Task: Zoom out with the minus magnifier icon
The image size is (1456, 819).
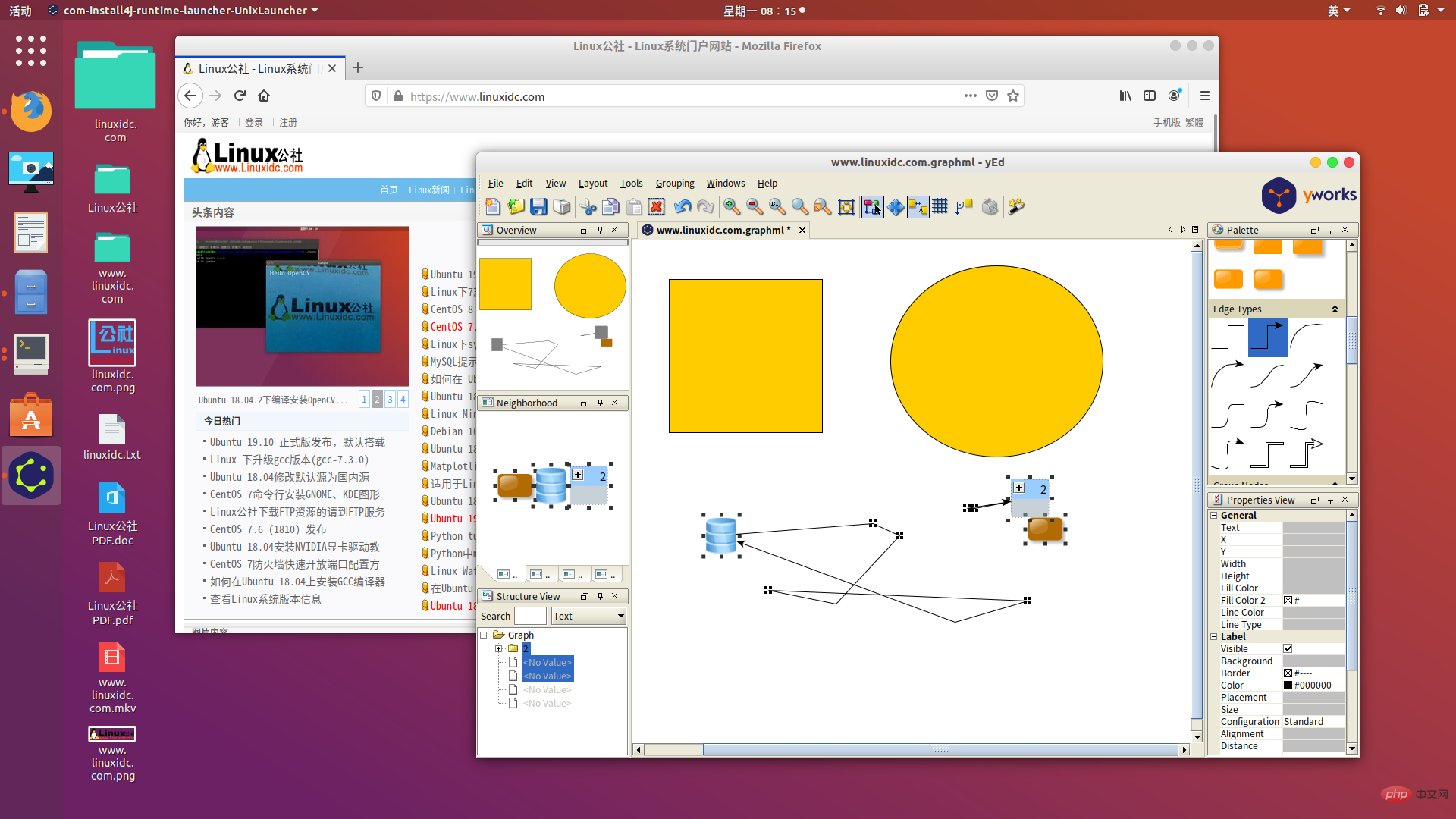Action: click(755, 206)
